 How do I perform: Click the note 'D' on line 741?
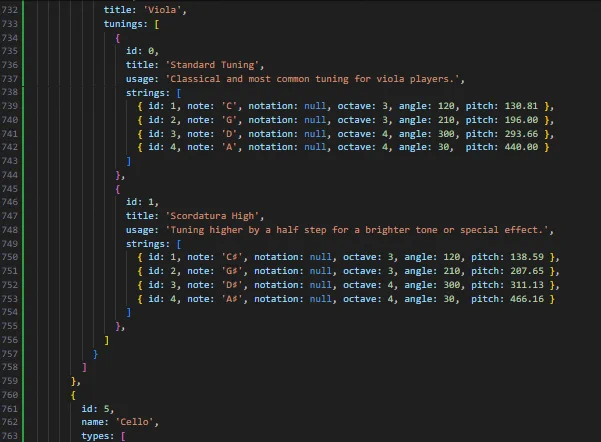[229, 134]
